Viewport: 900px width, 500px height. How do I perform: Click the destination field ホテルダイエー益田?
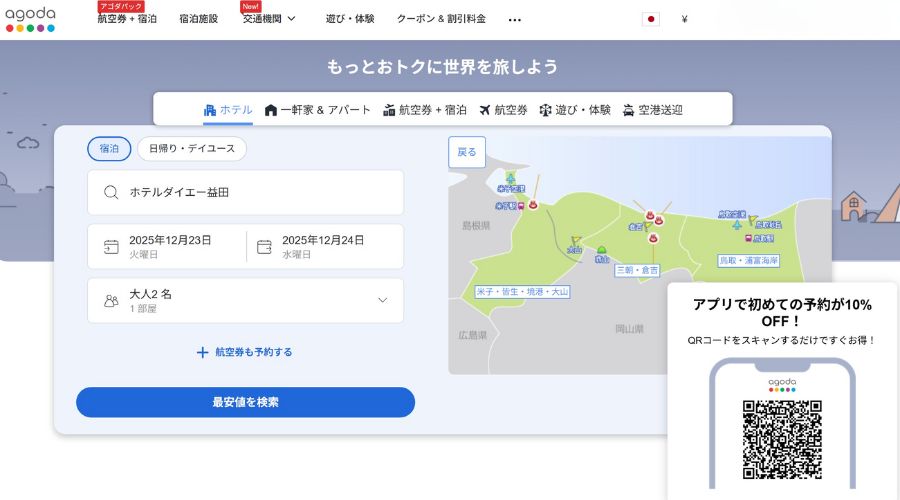[246, 192]
